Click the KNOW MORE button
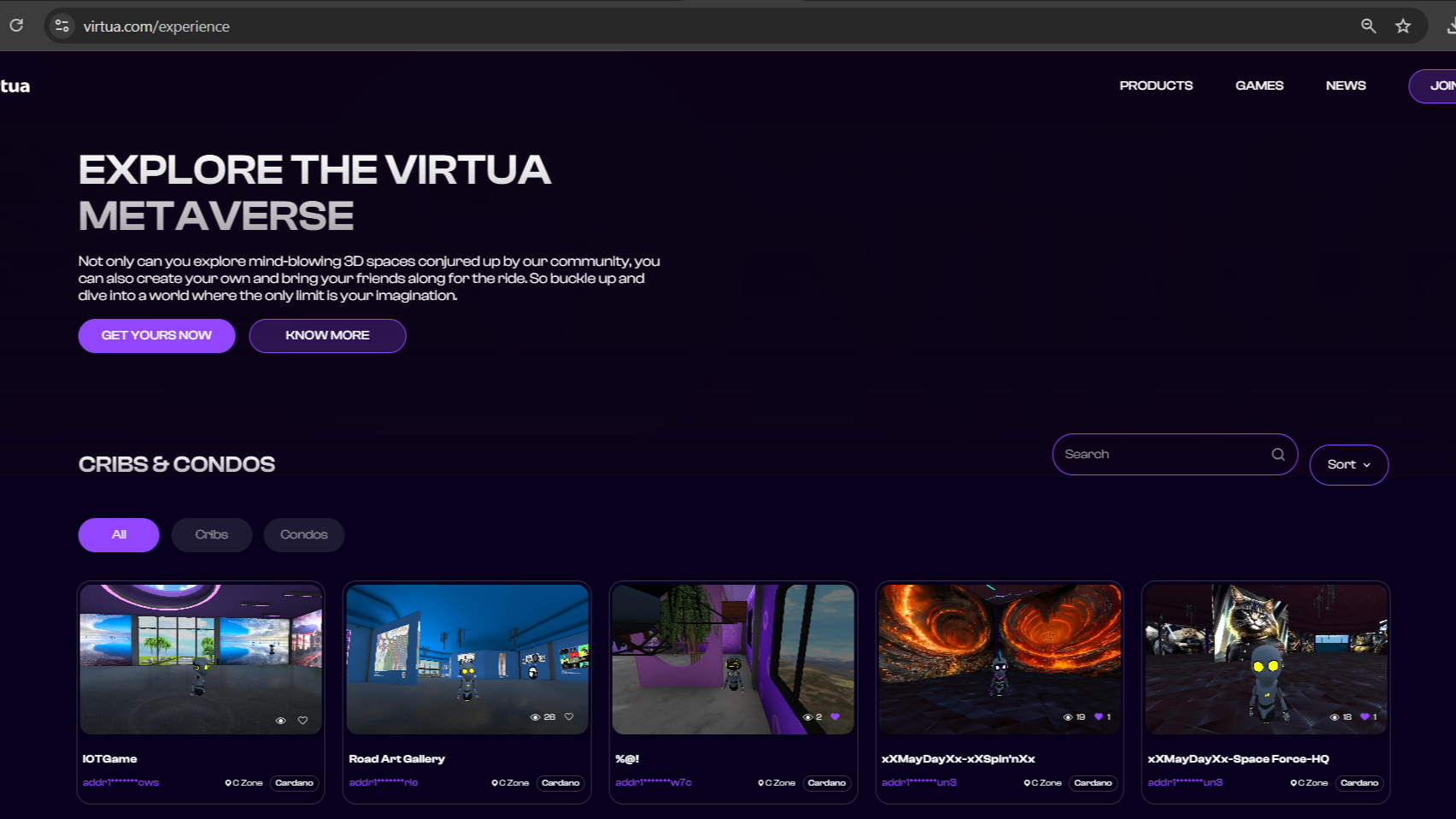This screenshot has height=819, width=1456. coord(327,336)
